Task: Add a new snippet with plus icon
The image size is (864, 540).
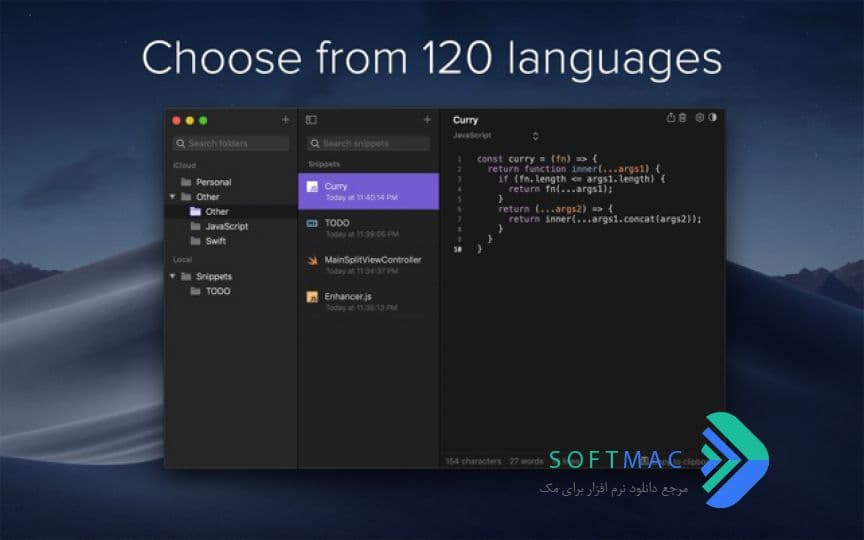Action: [427, 120]
